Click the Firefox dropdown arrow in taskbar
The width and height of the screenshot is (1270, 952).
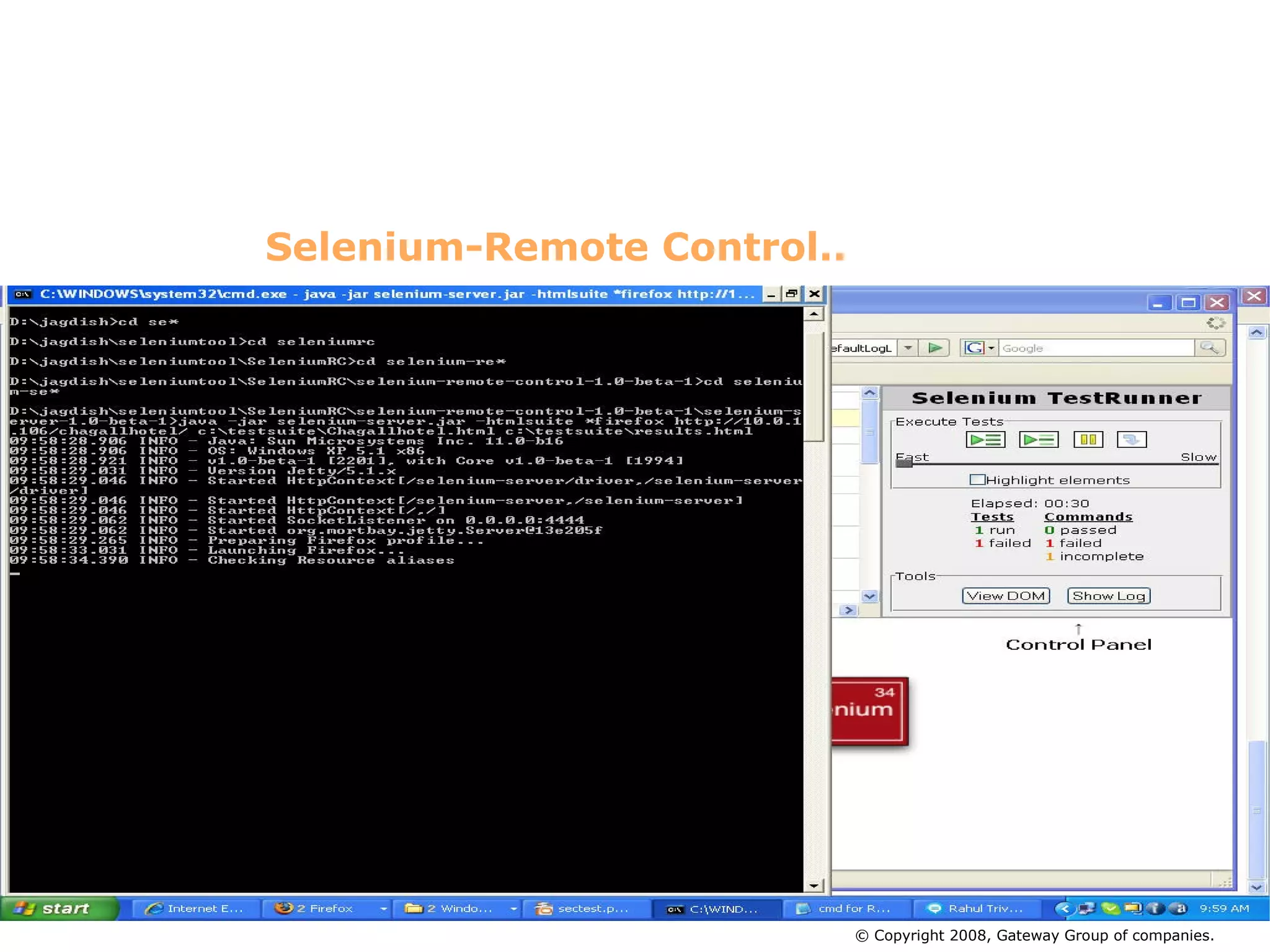(x=383, y=909)
